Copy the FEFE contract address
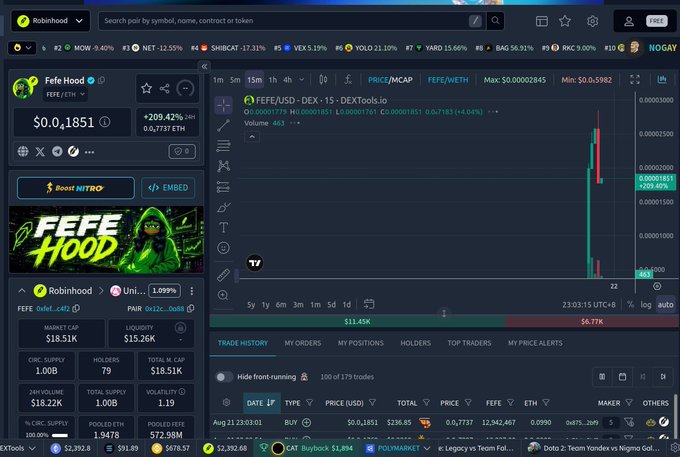Viewport: 680px width, 457px height. [x=76, y=308]
